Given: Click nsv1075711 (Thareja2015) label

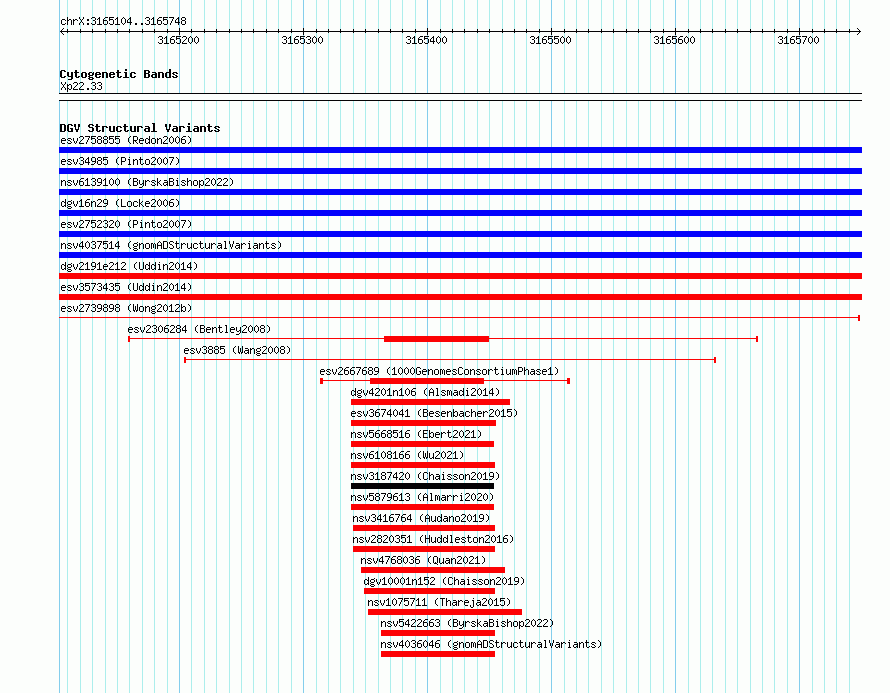Looking at the screenshot, I should pos(439,602).
